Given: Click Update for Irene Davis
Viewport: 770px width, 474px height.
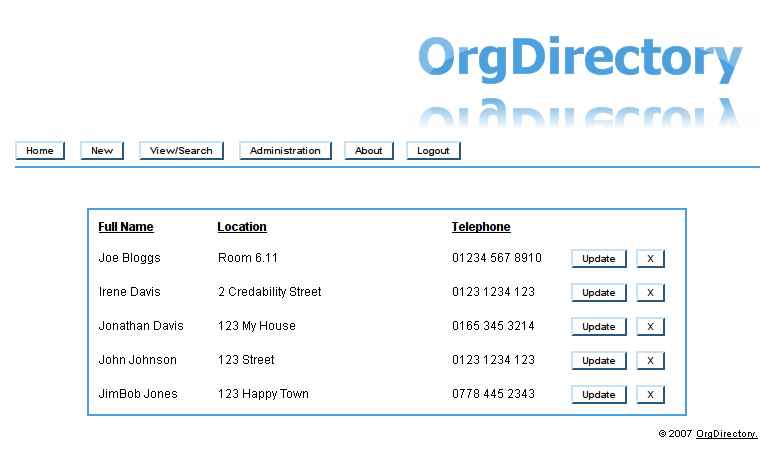Looking at the screenshot, I should (x=599, y=293).
